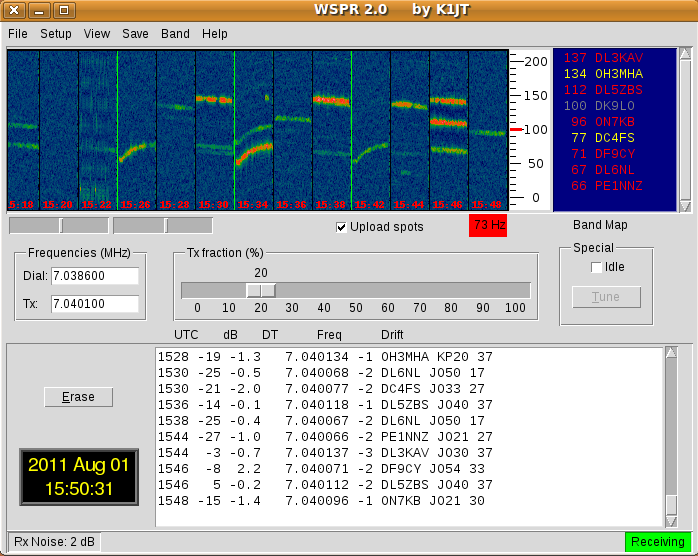This screenshot has width=698, height=556.
Task: Maximize the WSPR window
Action: 64,10
